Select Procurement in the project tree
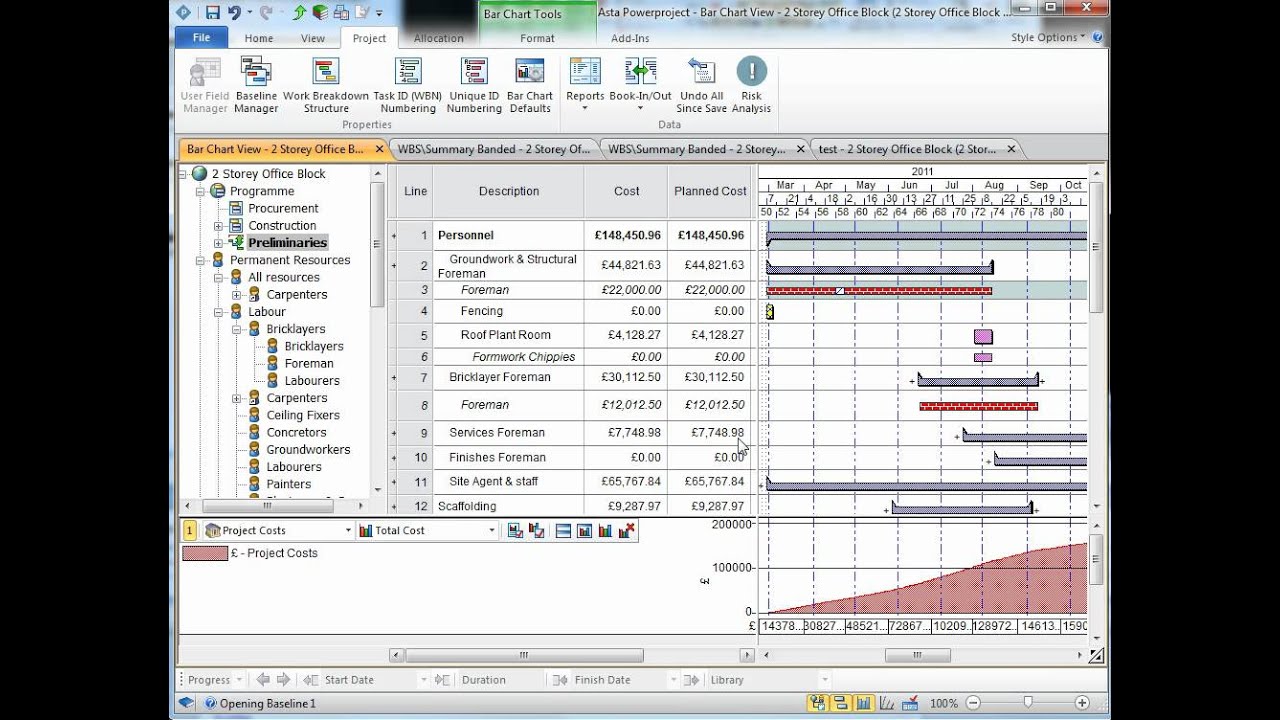Viewport: 1280px width, 720px height. point(283,208)
